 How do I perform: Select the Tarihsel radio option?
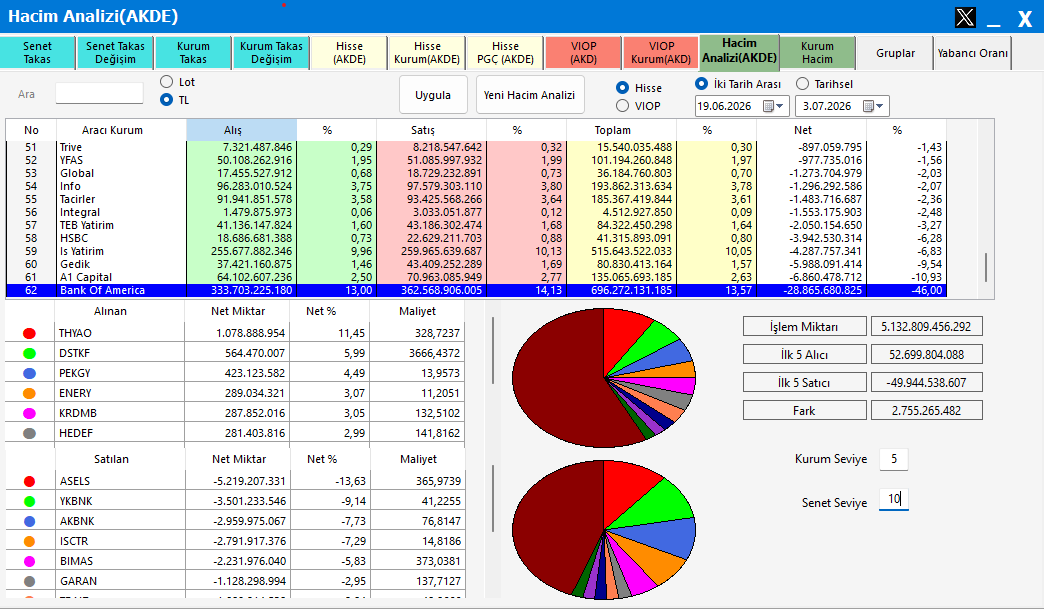(x=802, y=84)
